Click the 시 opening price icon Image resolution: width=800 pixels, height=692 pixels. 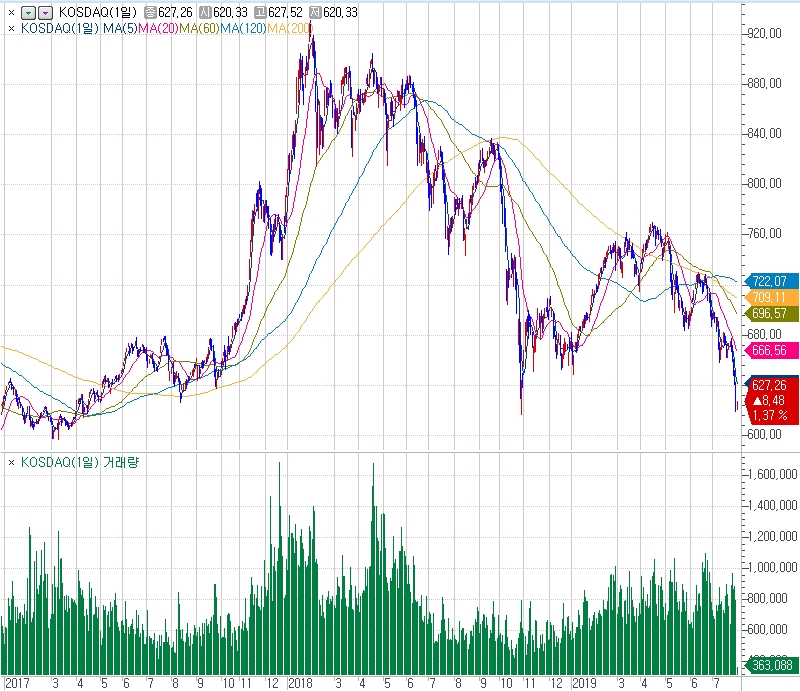tap(205, 12)
